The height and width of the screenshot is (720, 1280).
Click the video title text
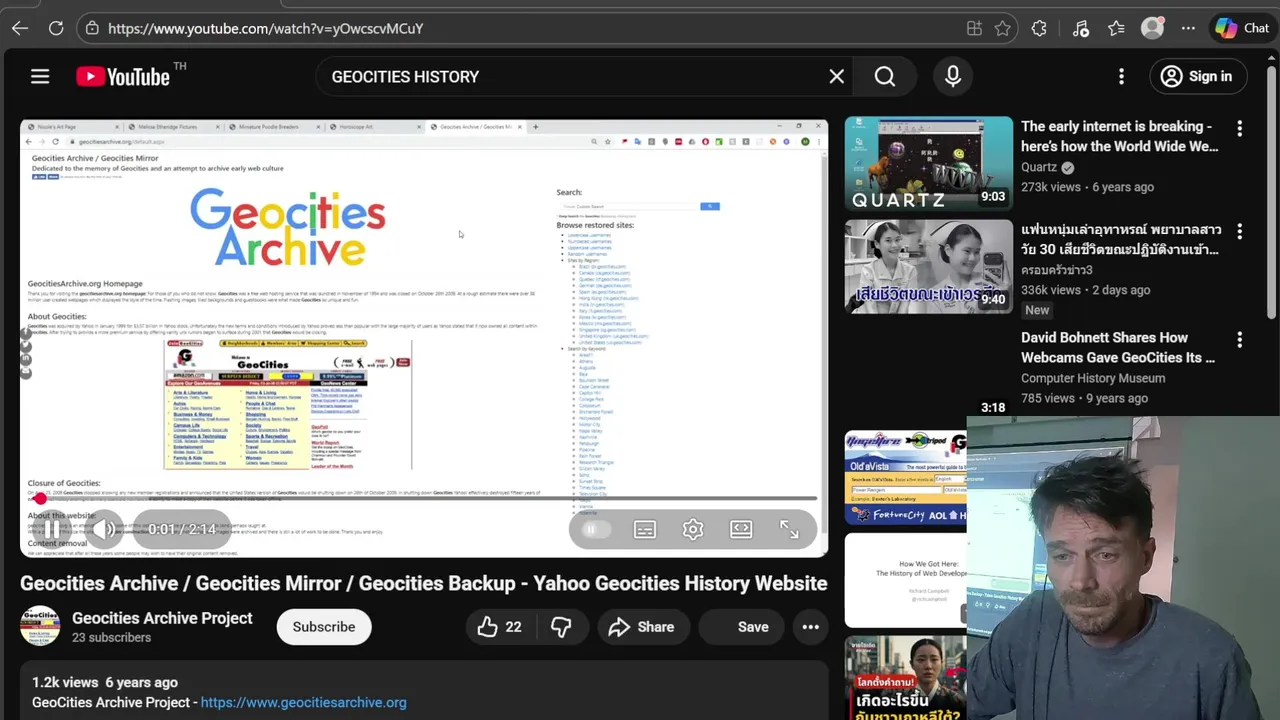pos(424,583)
